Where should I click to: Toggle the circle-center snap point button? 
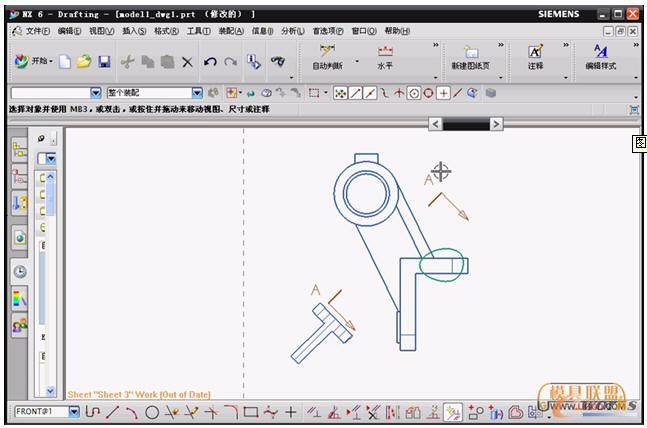tap(414, 93)
